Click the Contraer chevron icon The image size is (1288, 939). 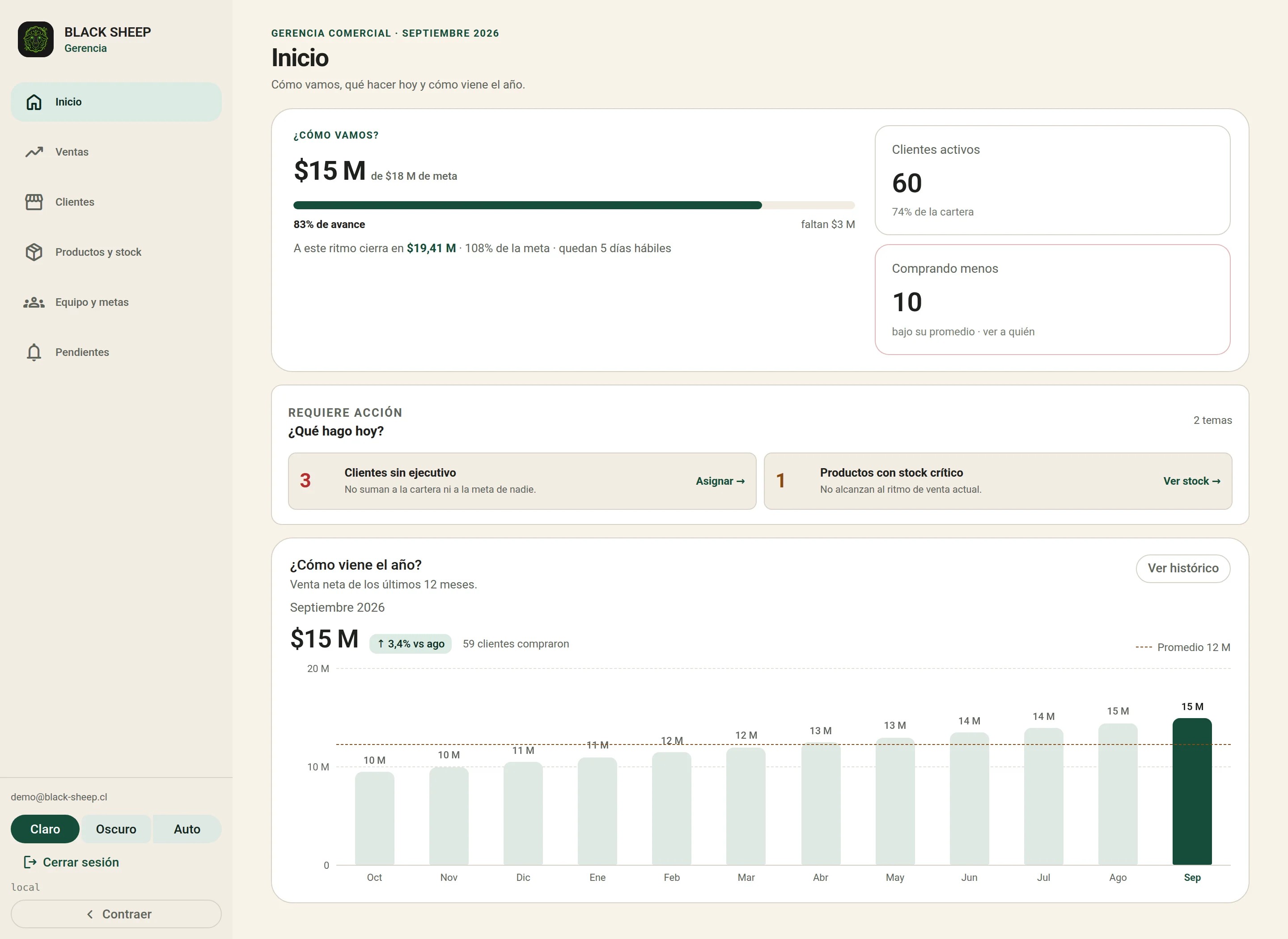pyautogui.click(x=90, y=914)
